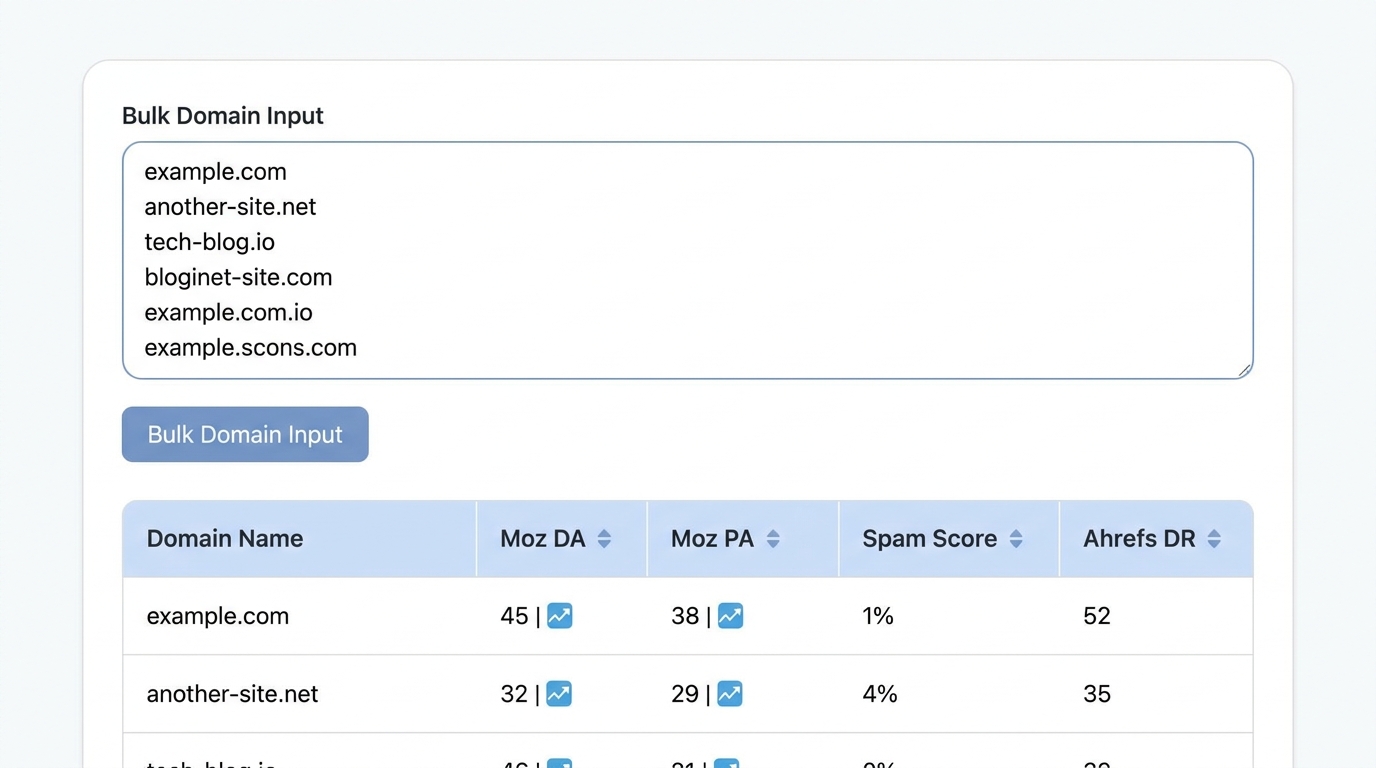The image size is (1376, 768).
Task: Sort the table by Ahrefs DR
Action: coord(1214,539)
